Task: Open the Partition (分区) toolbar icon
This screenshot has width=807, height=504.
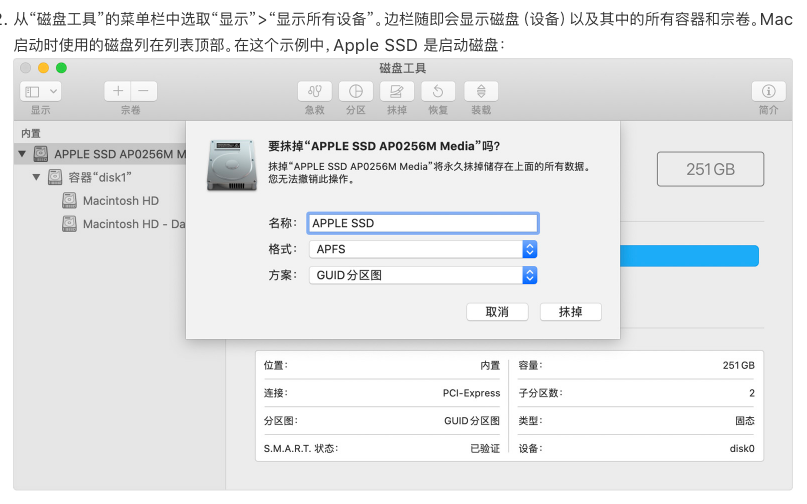Action: point(356,92)
